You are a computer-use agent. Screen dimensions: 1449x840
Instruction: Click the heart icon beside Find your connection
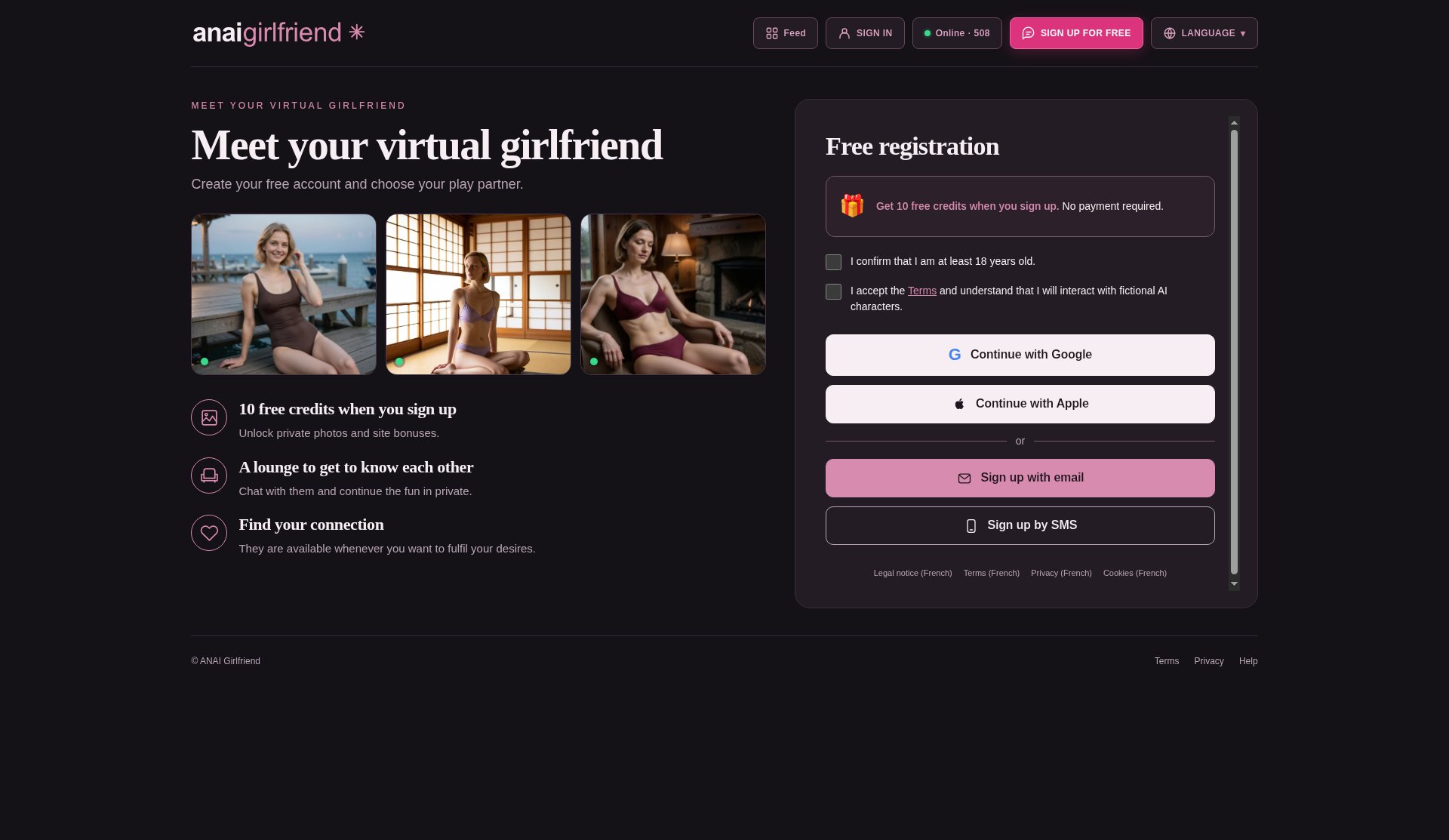click(209, 533)
